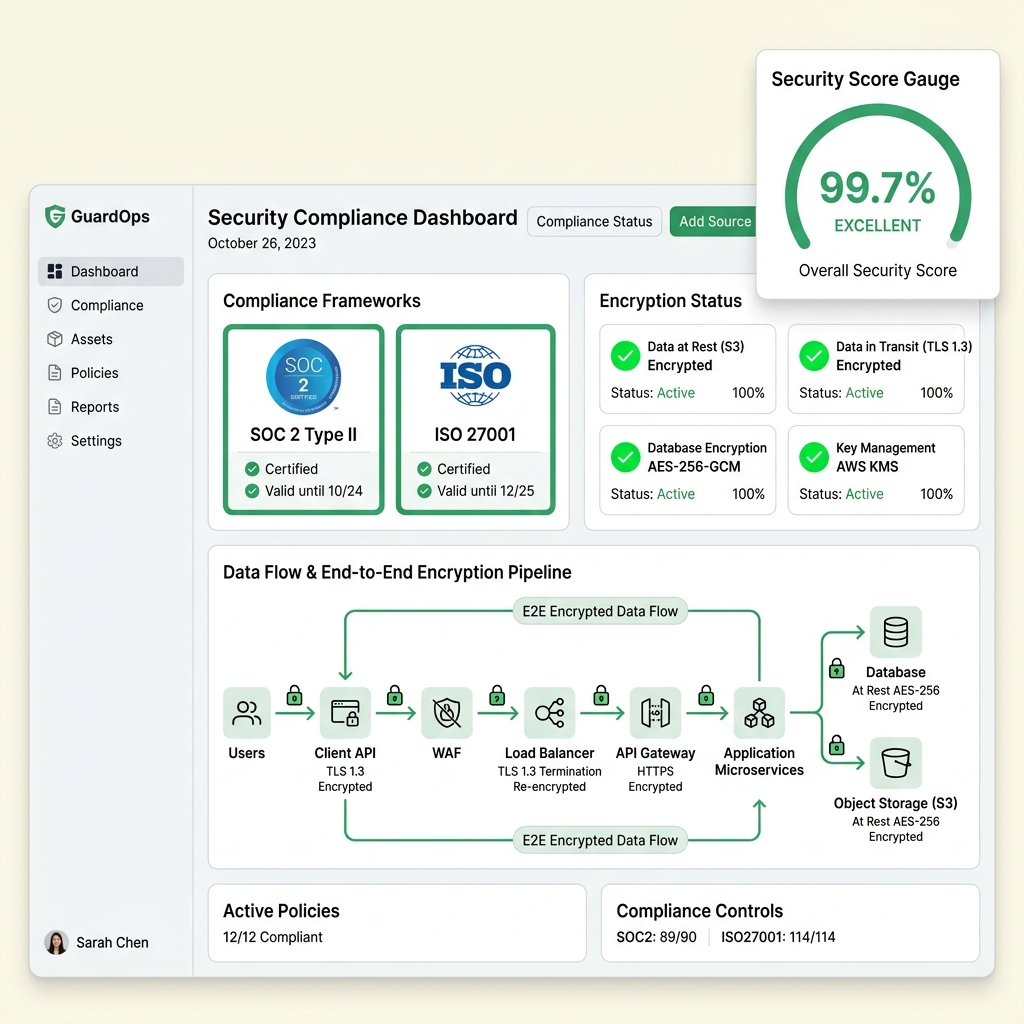Open Reports in the sidebar
The image size is (1024, 1024).
tap(110, 407)
